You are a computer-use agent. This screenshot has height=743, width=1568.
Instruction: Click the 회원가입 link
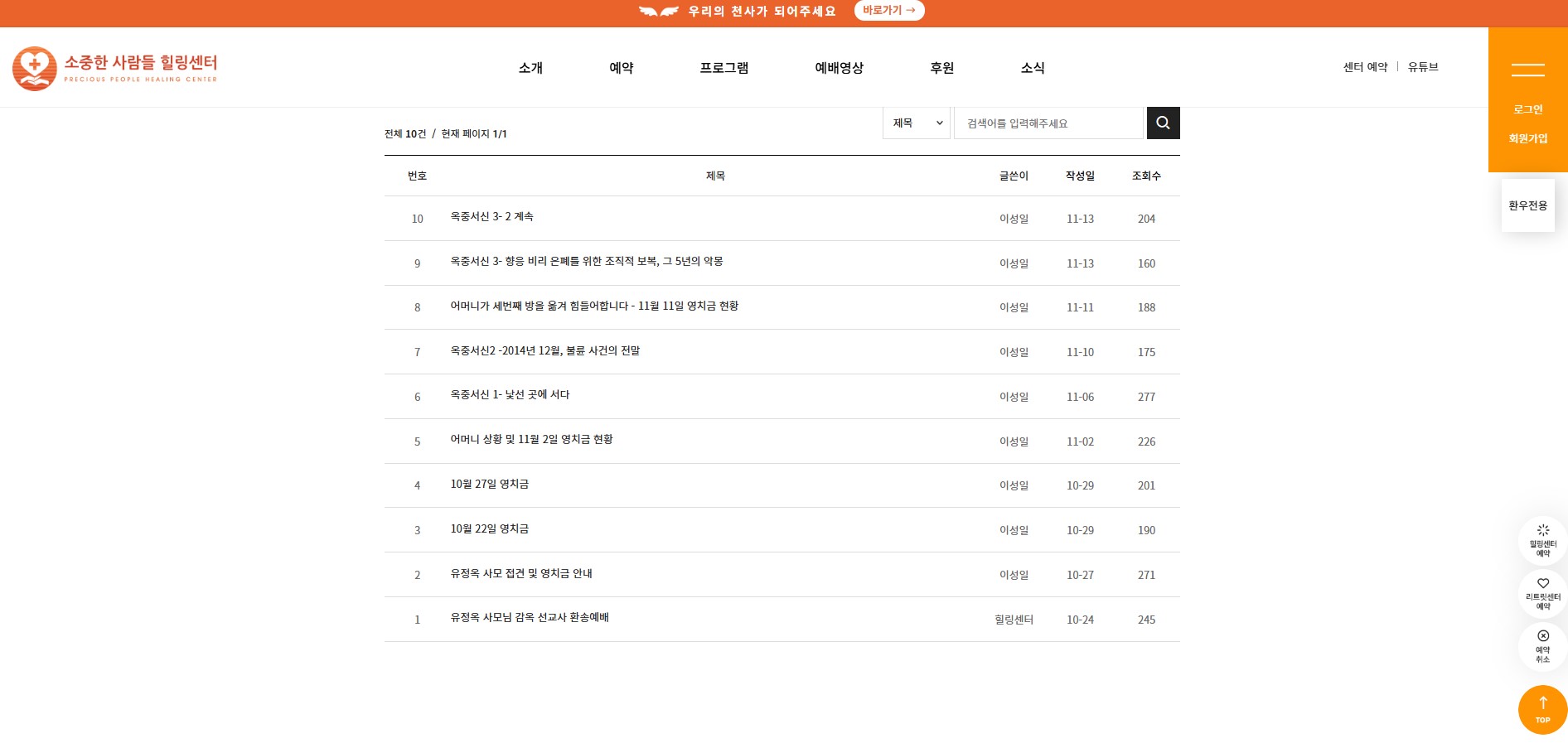coord(1527,138)
